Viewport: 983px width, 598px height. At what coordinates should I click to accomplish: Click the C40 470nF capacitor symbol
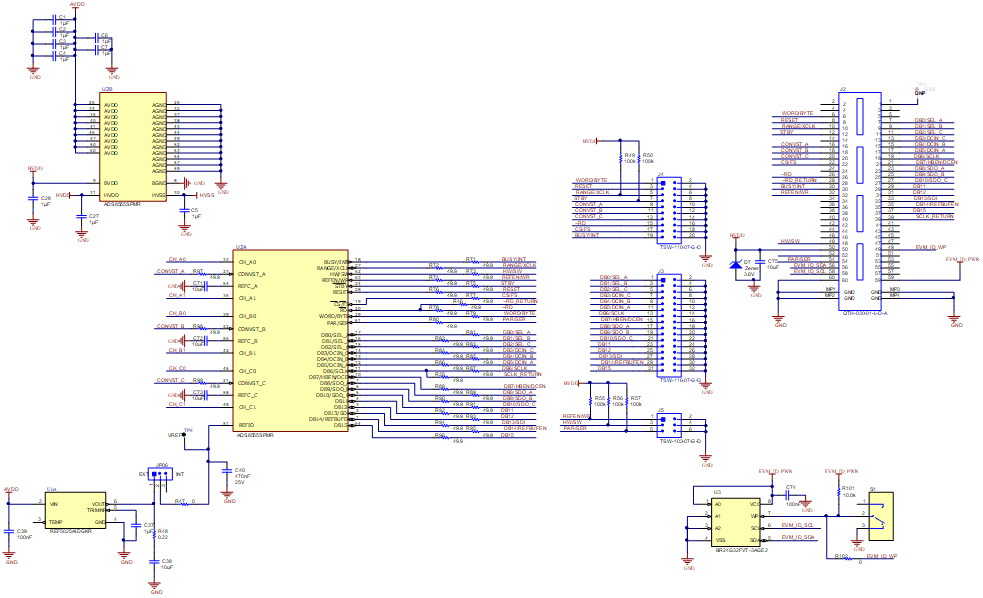pyautogui.click(x=226, y=472)
